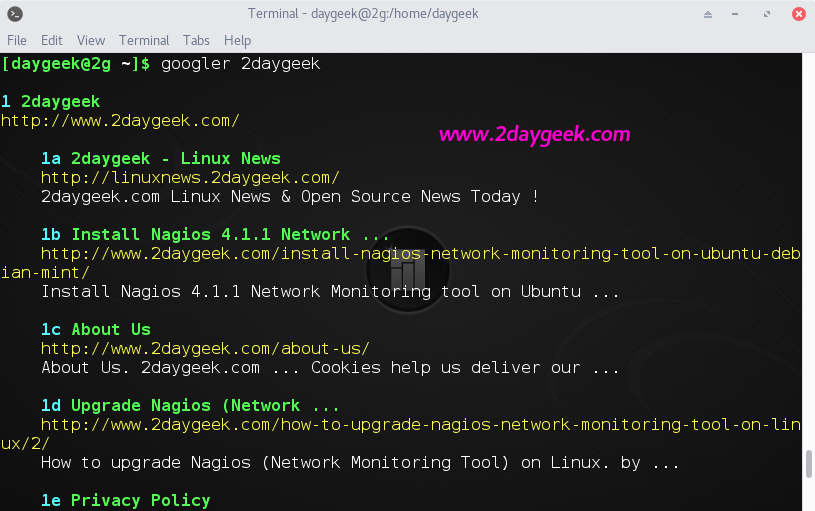Click the '1c About Us' result title
Screen dimensions: 815x511
[96, 330]
